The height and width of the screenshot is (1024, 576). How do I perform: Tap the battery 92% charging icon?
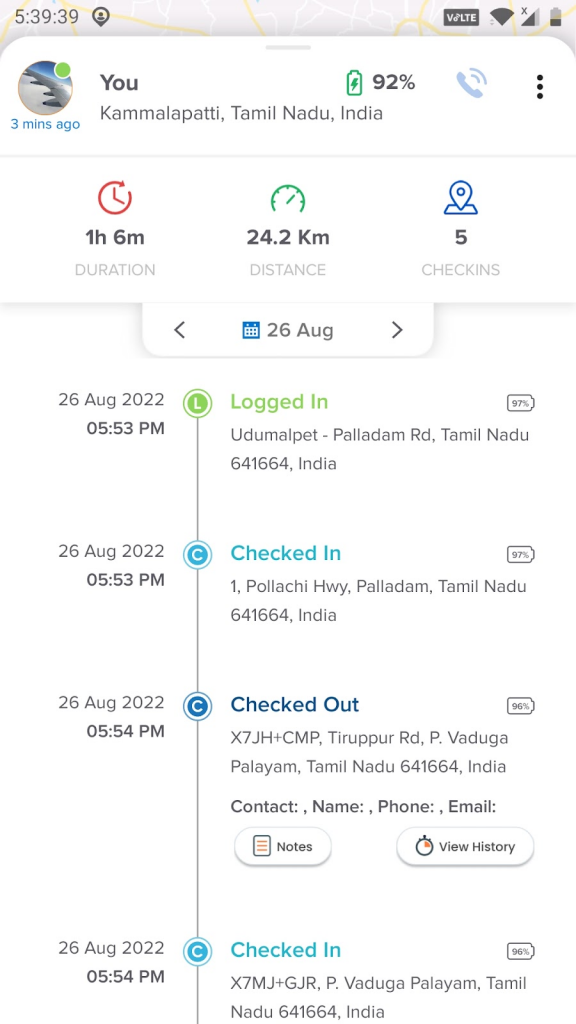[x=354, y=83]
